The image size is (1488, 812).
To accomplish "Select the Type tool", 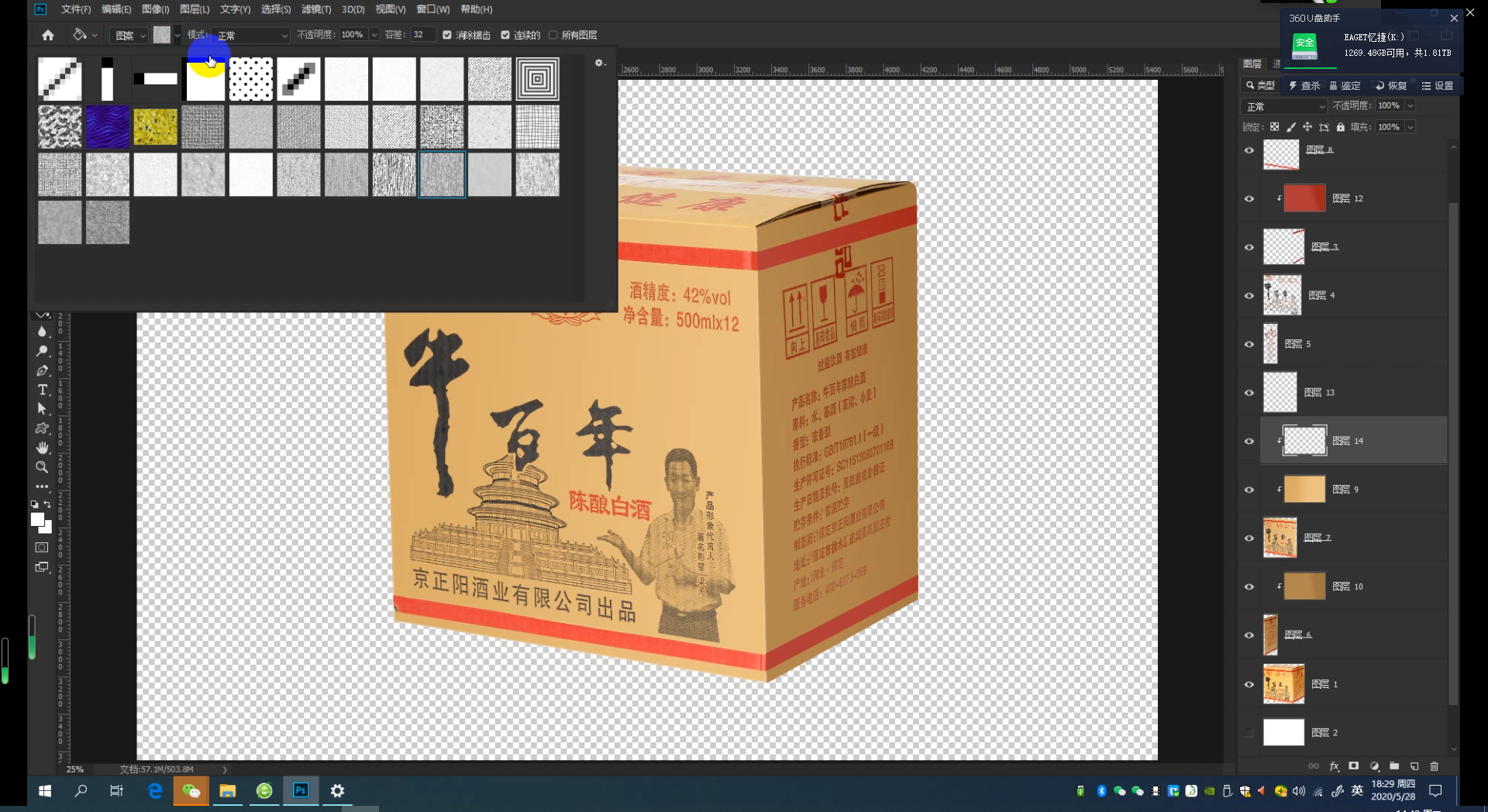I will point(42,390).
